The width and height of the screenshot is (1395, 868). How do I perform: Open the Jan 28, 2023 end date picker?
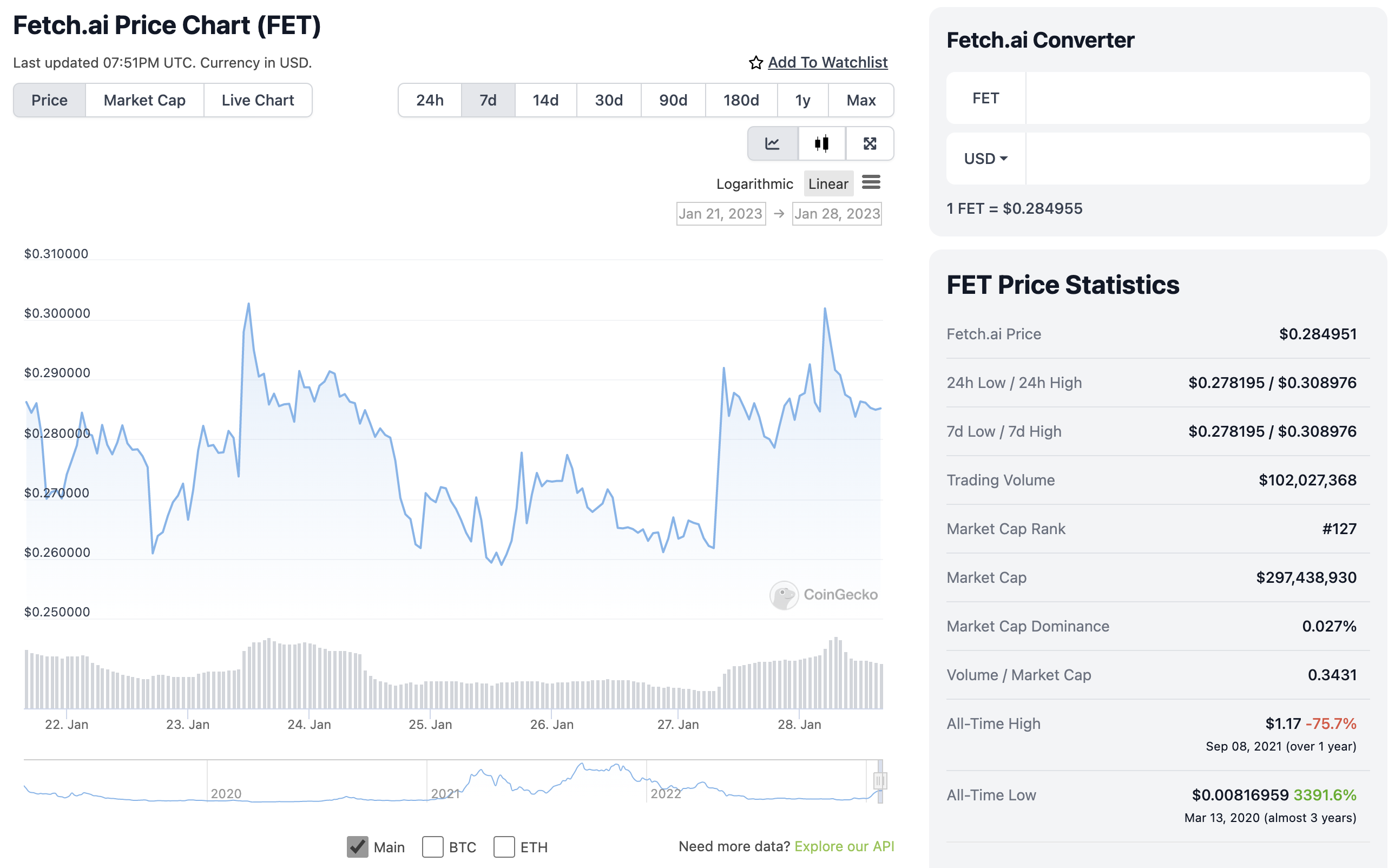tap(837, 214)
